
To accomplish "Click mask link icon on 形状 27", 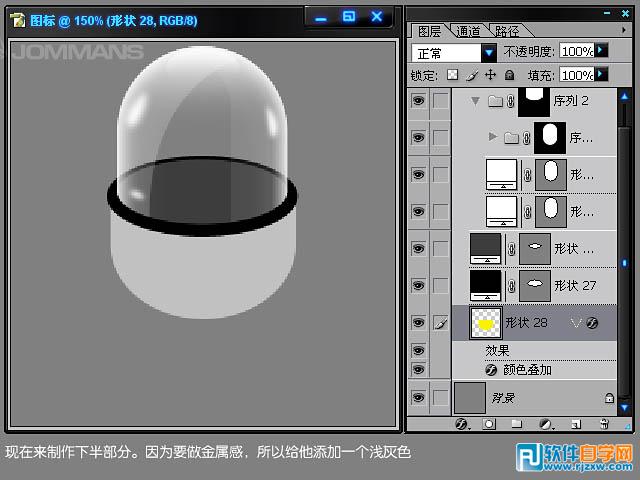I will point(511,285).
